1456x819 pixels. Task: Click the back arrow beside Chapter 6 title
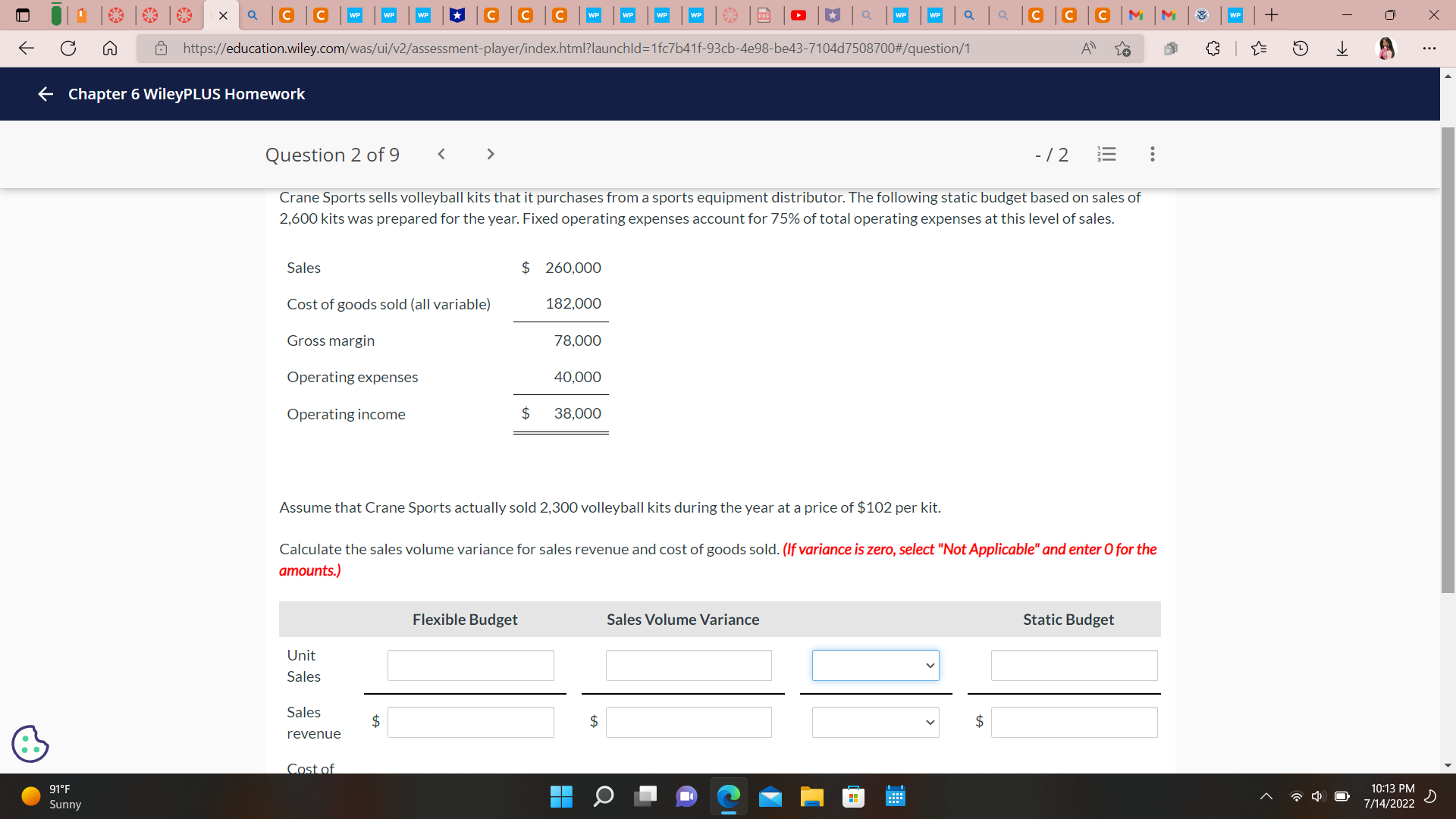pyautogui.click(x=45, y=94)
